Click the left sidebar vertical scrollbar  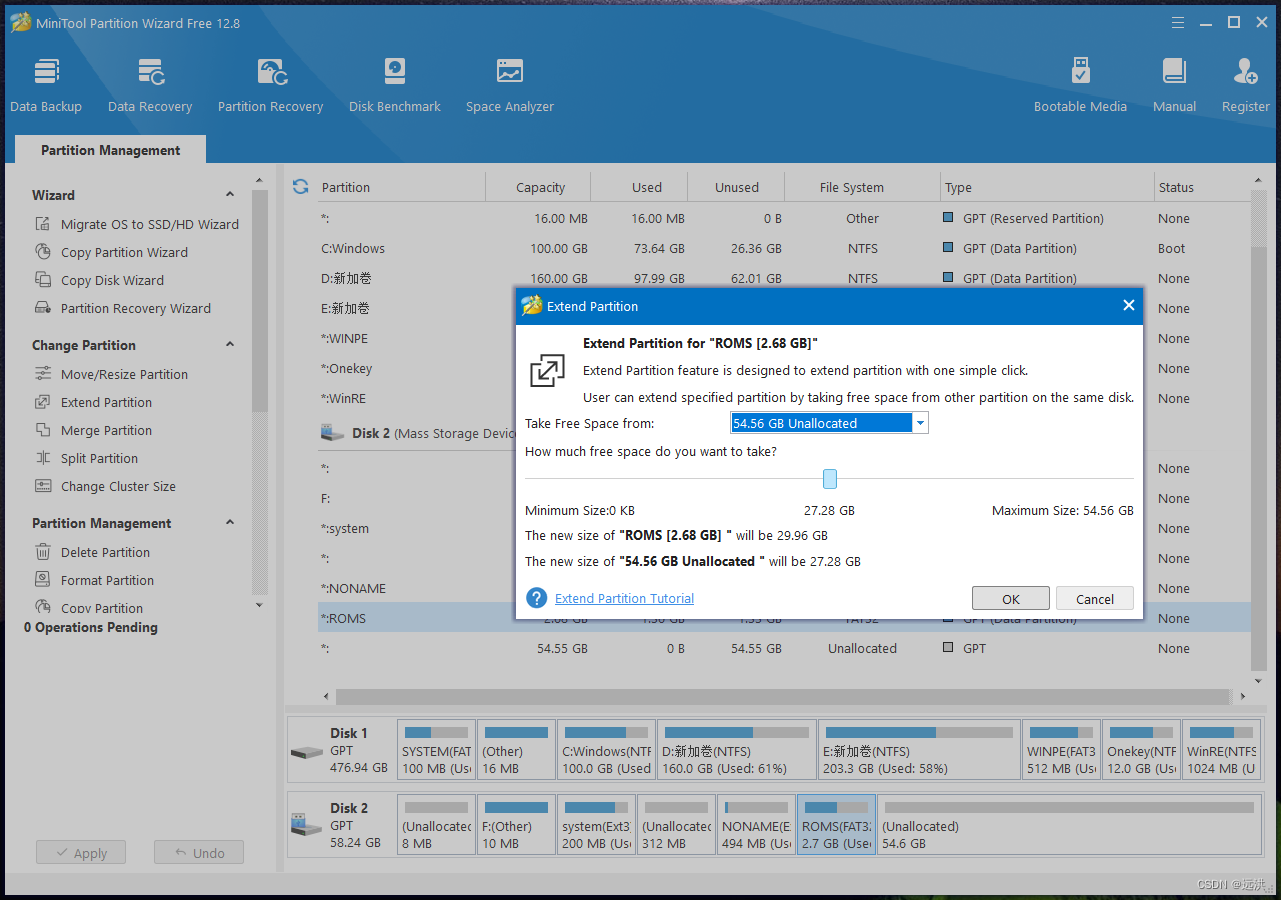pos(260,300)
